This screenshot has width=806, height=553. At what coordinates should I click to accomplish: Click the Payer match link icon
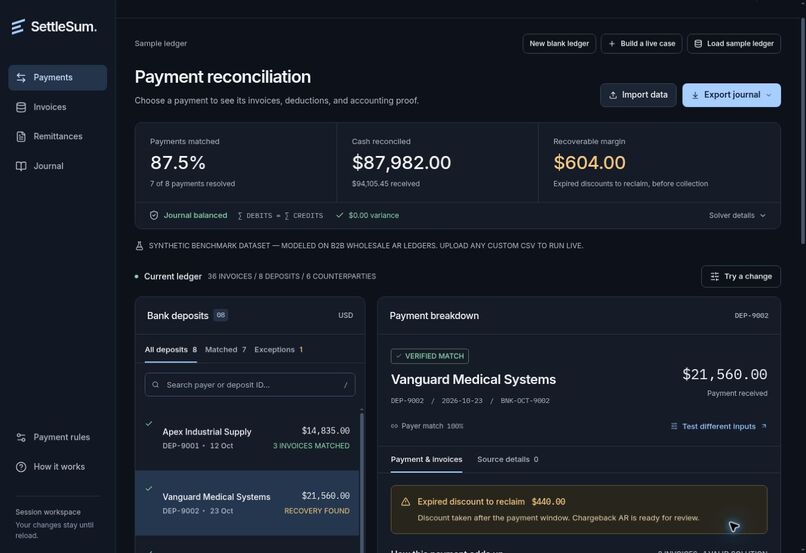pyautogui.click(x=394, y=426)
